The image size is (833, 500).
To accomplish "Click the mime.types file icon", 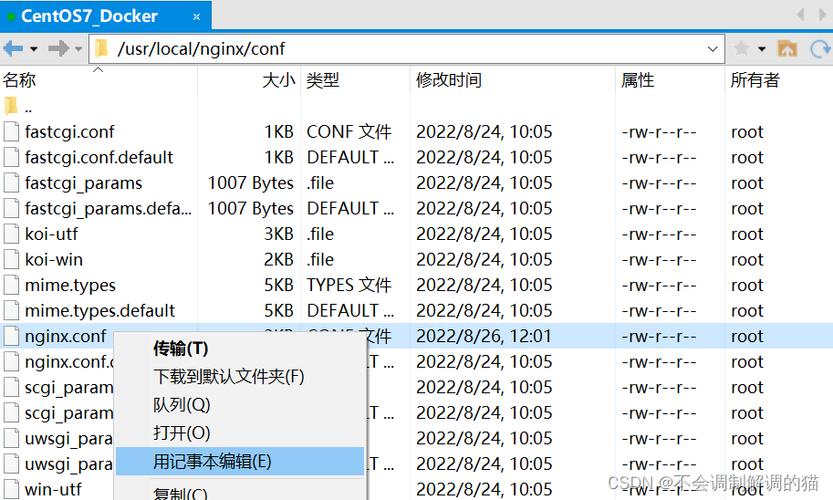I will 11,285.
